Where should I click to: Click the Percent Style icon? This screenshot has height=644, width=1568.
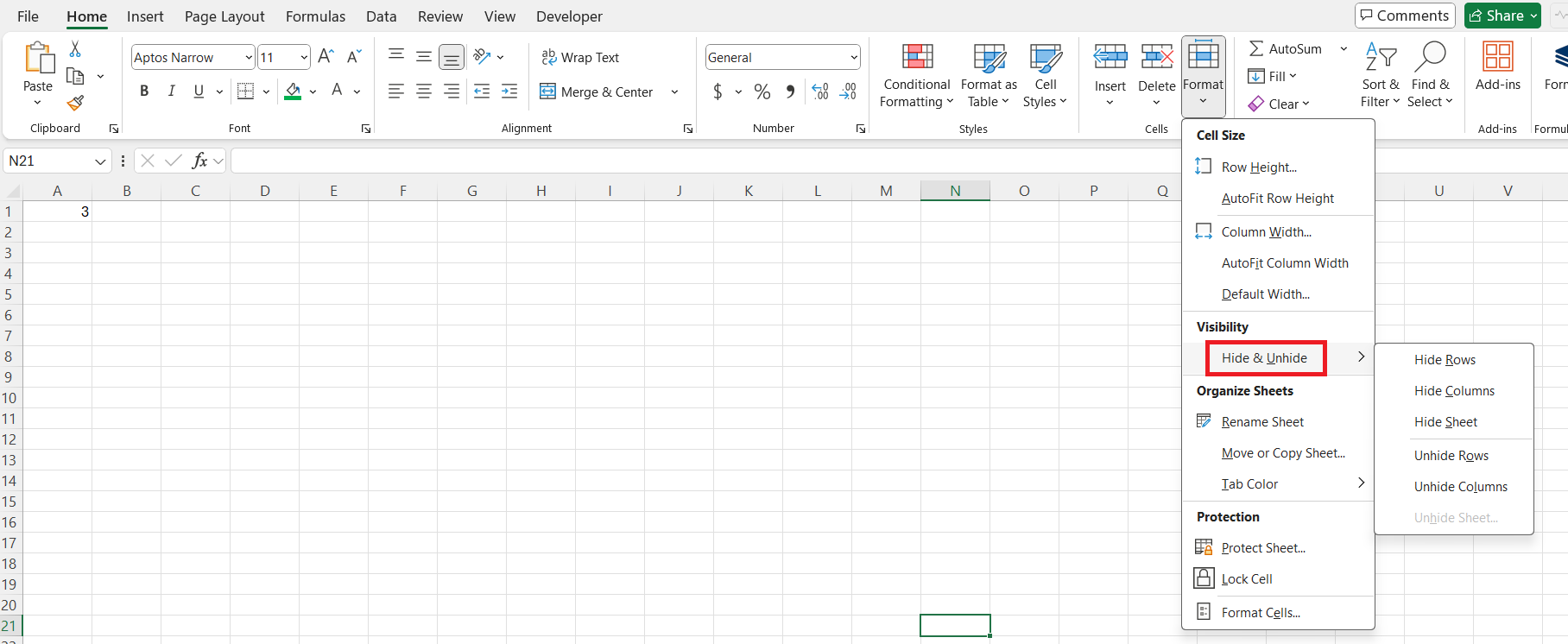tap(762, 91)
